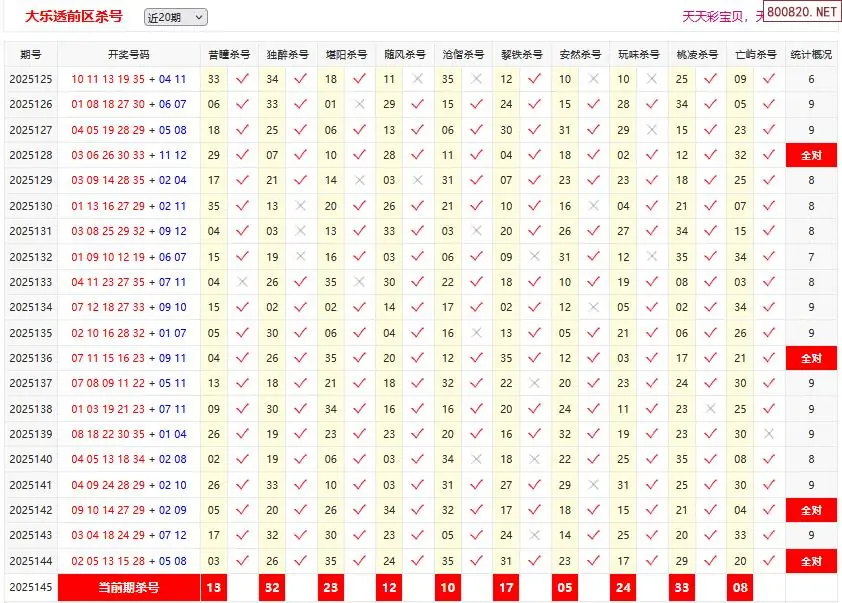Image resolution: width=842 pixels, height=603 pixels.
Task: Click the gray X under 黎铁杀号 for 2025132
Action: [x=534, y=257]
